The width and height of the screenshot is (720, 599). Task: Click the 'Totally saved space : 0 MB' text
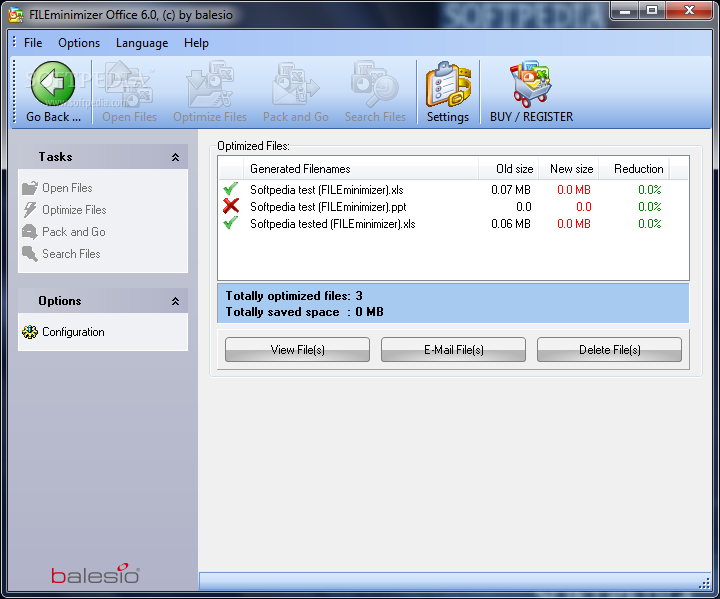pos(304,312)
